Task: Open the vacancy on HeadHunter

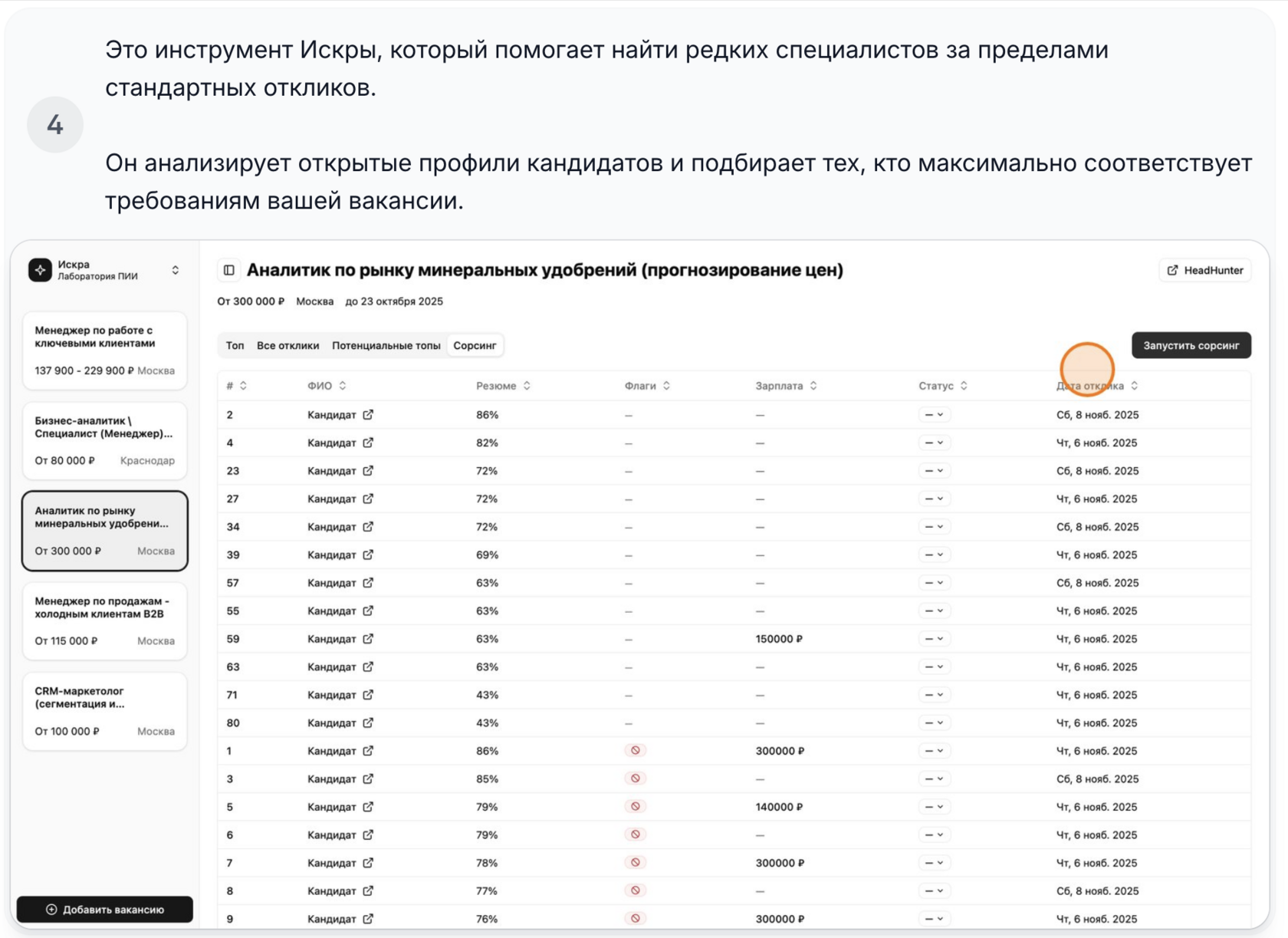Action: pyautogui.click(x=1205, y=270)
